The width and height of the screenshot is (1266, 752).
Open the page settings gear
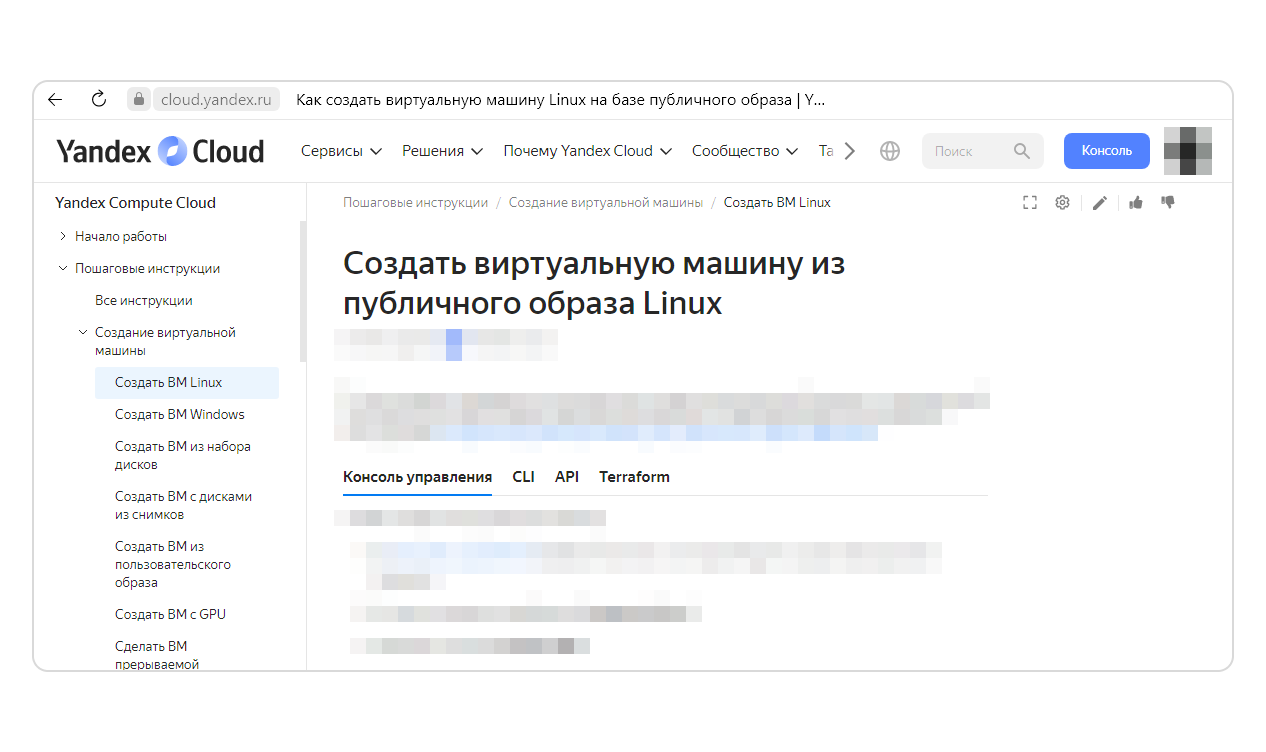tap(1062, 202)
